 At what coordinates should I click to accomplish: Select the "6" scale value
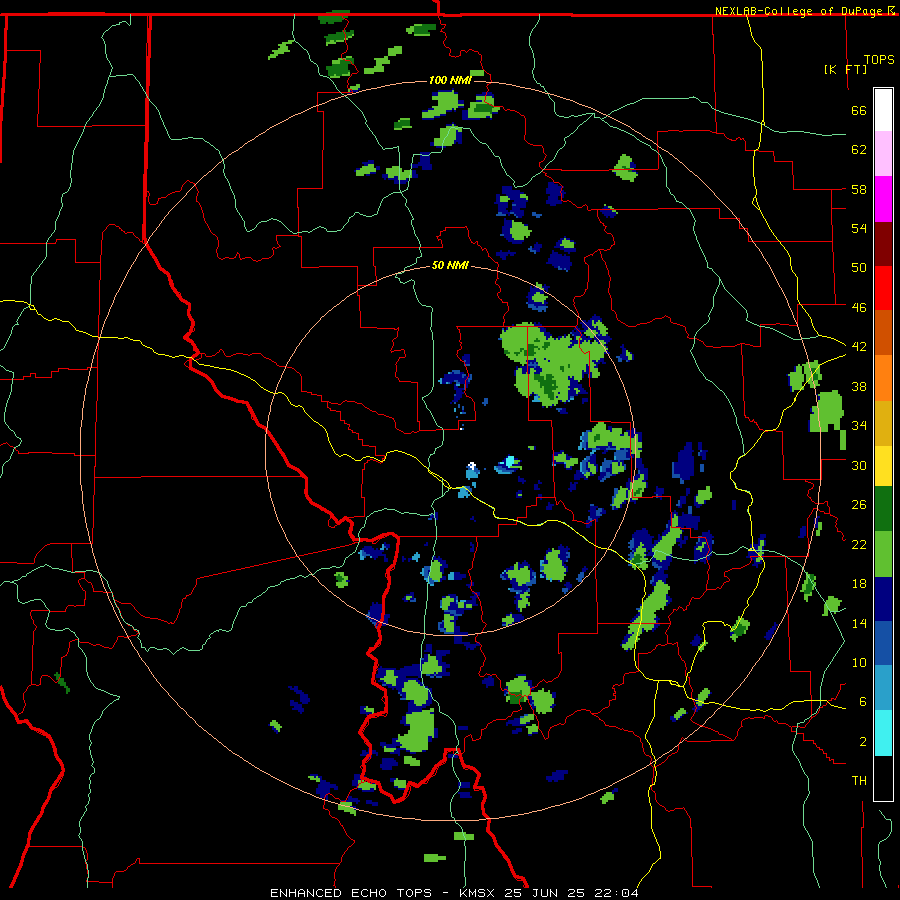863,702
